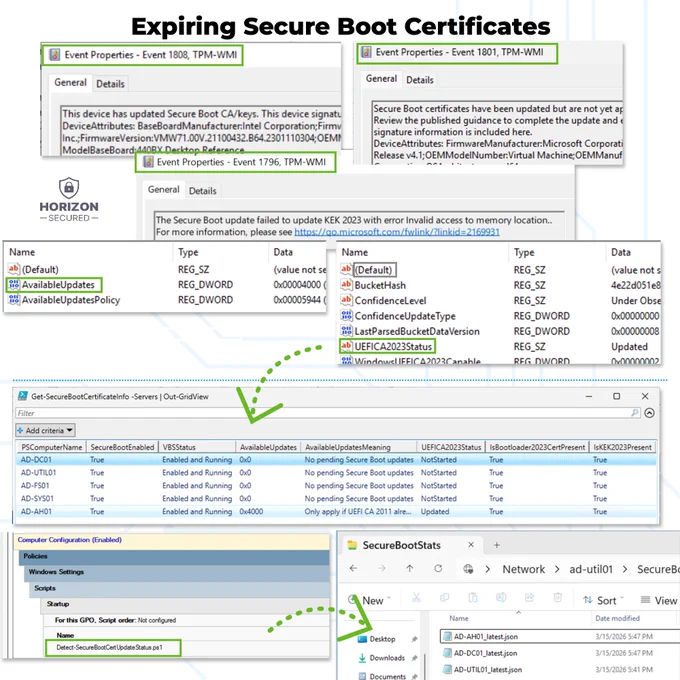Click ad-util01 in the Explorer address bar
This screenshot has width=680, height=680.
(591, 569)
